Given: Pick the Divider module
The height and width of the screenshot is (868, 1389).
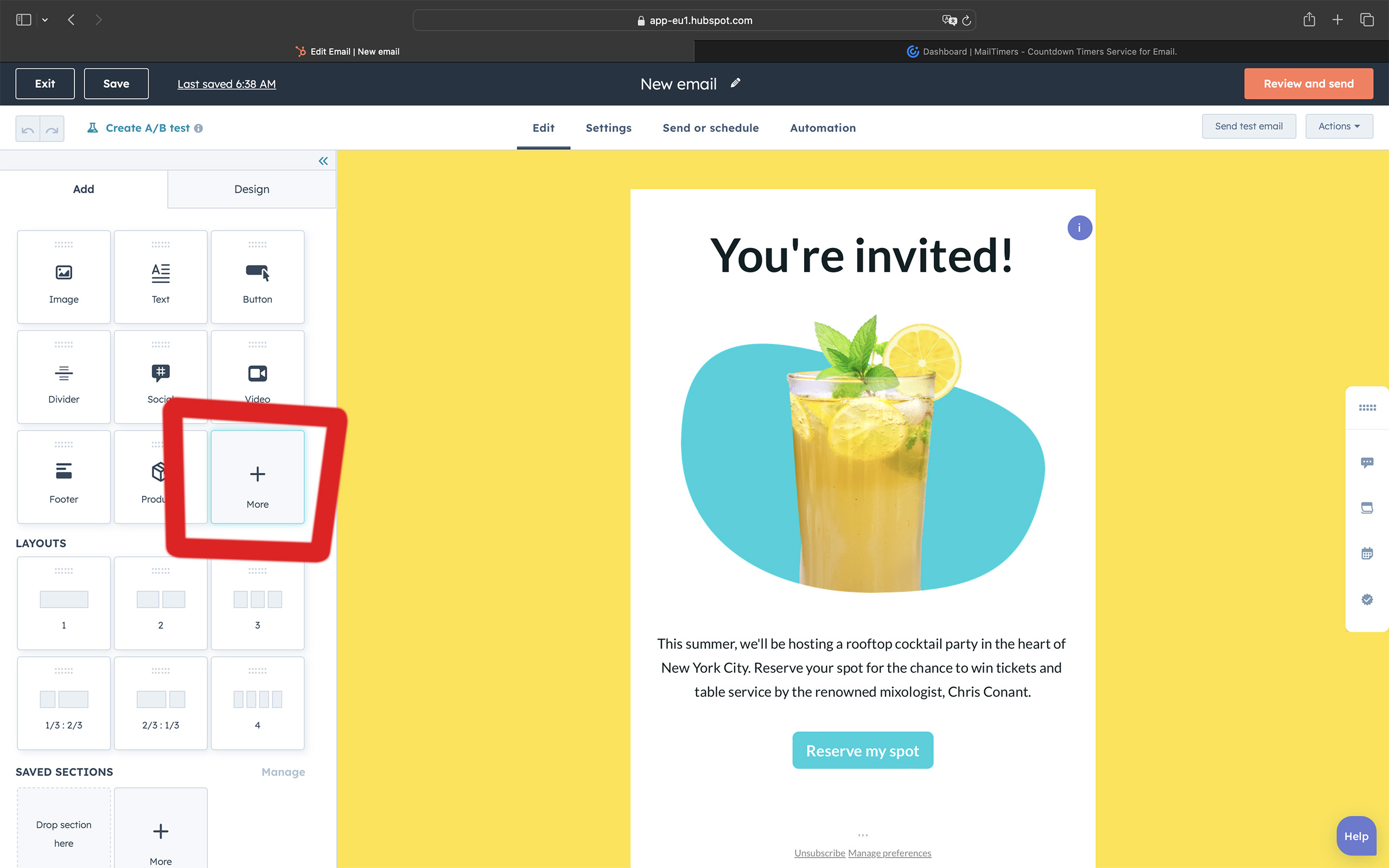Looking at the screenshot, I should [x=63, y=377].
